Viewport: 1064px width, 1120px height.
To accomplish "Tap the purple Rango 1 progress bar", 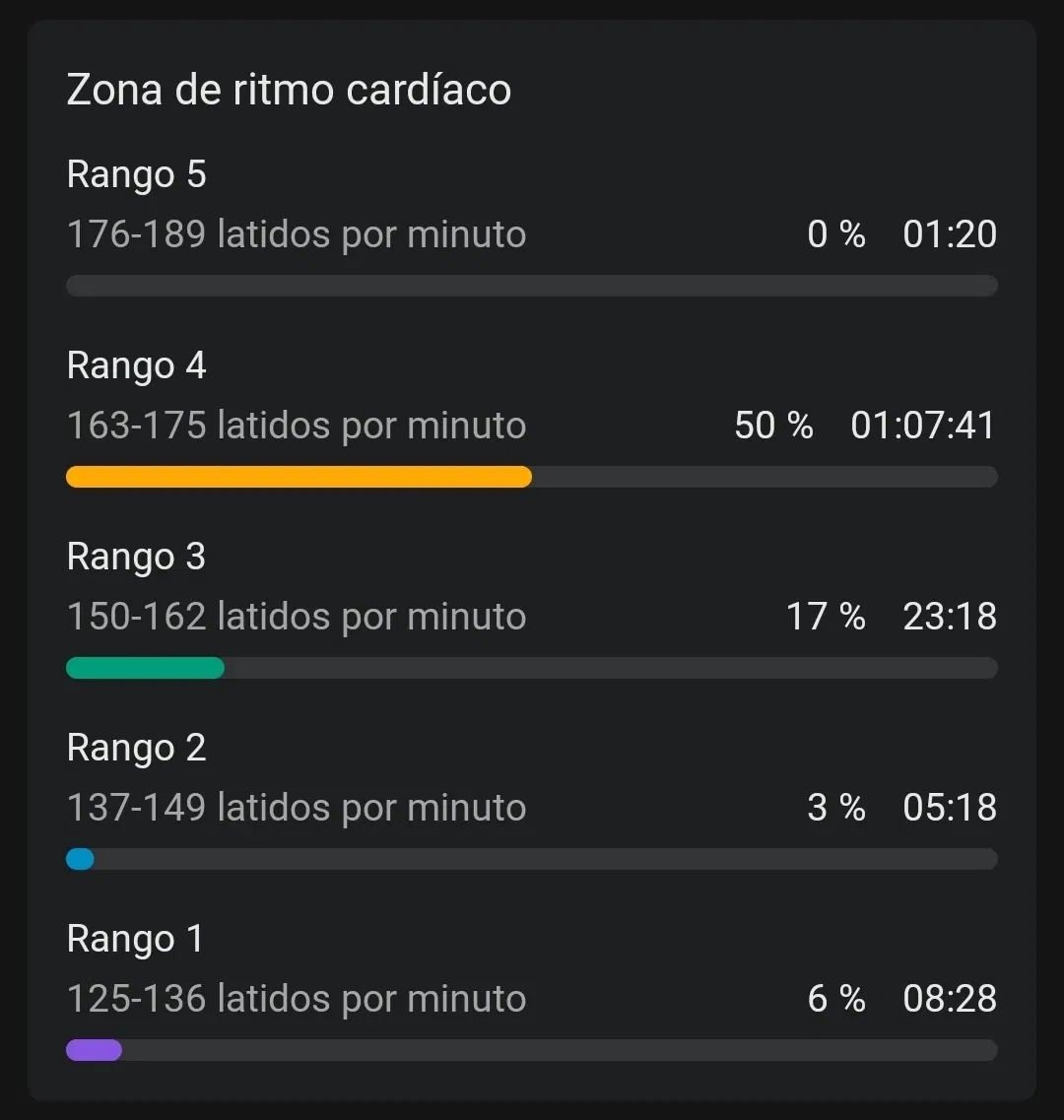I will 94,1050.
